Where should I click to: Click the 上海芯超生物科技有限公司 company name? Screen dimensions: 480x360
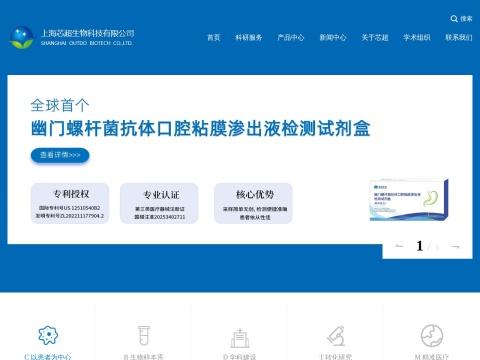[x=88, y=33]
